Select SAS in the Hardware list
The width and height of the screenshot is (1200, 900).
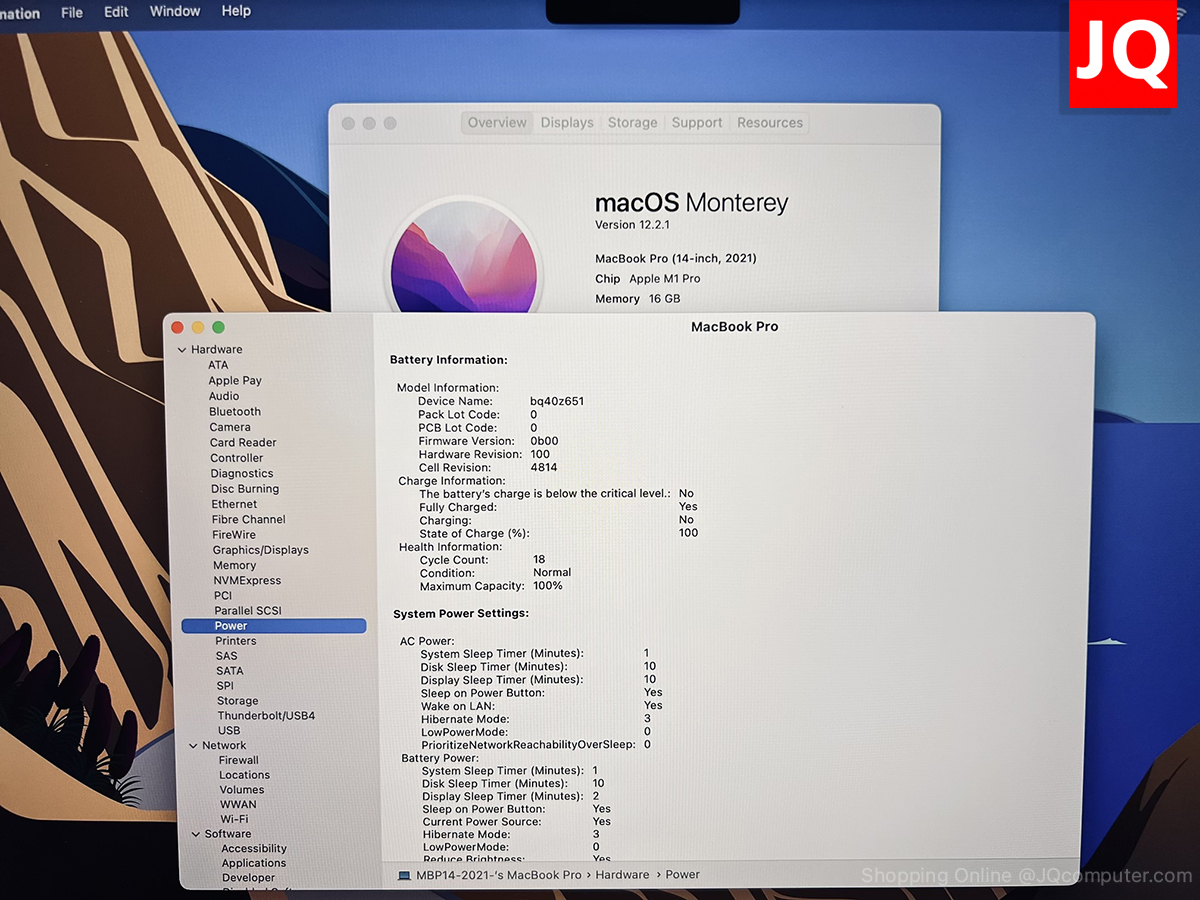[x=227, y=656]
